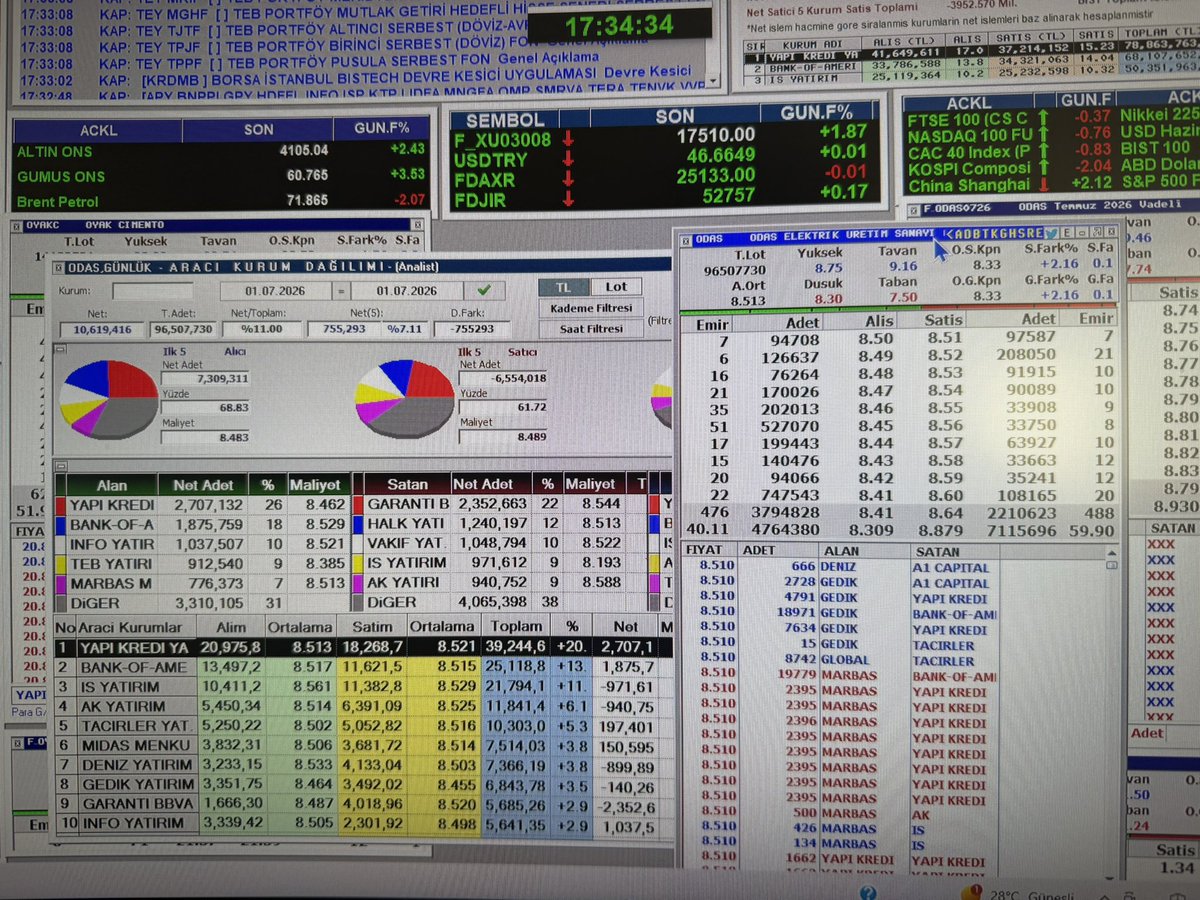Viewport: 1200px width, 900px height.
Task: Click the 17:34:34 clock display
Action: click(x=620, y=25)
